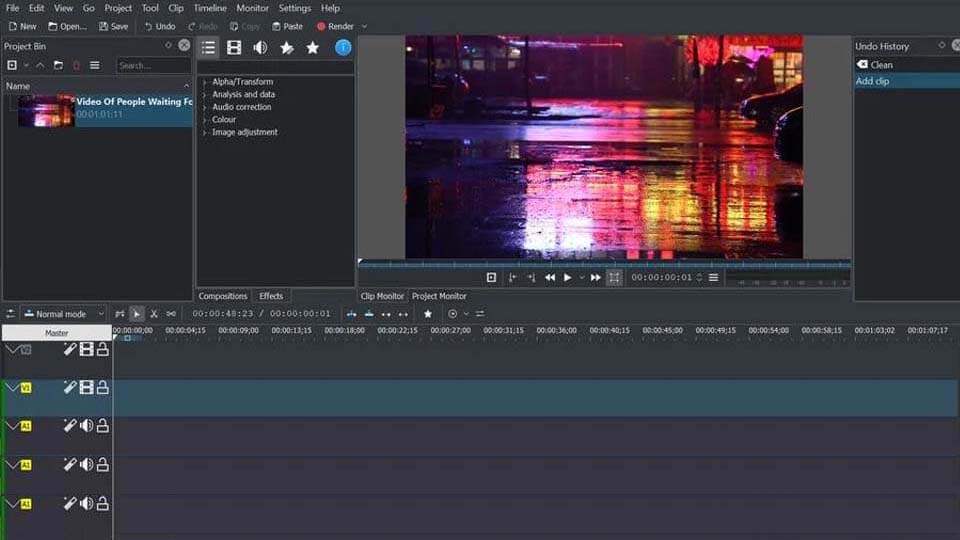Viewport: 960px width, 540px height.
Task: Click the monitor timecode stepper arrows
Action: (x=699, y=277)
